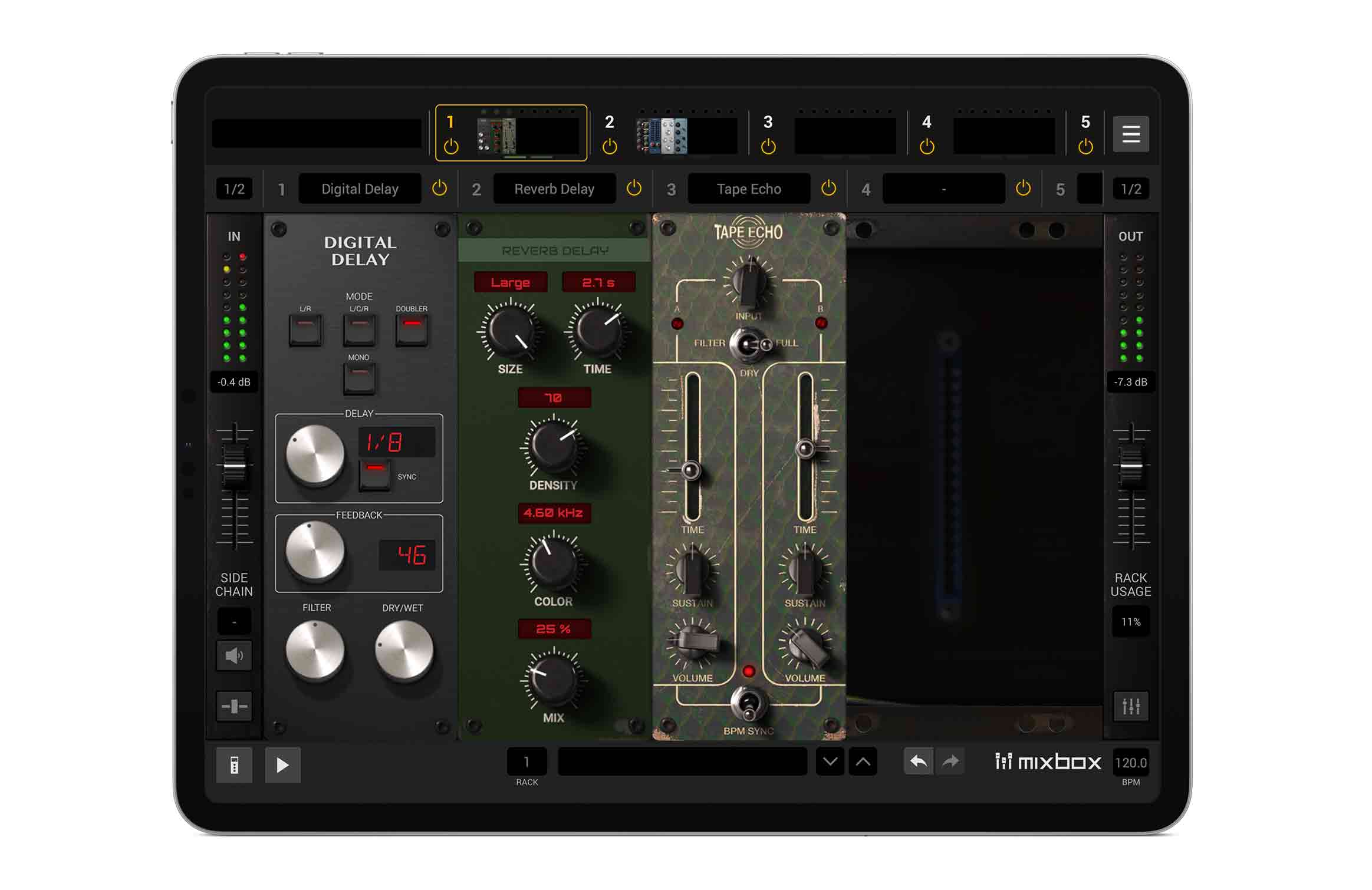
Task: Open the mixer faders icon
Action: point(1131,706)
